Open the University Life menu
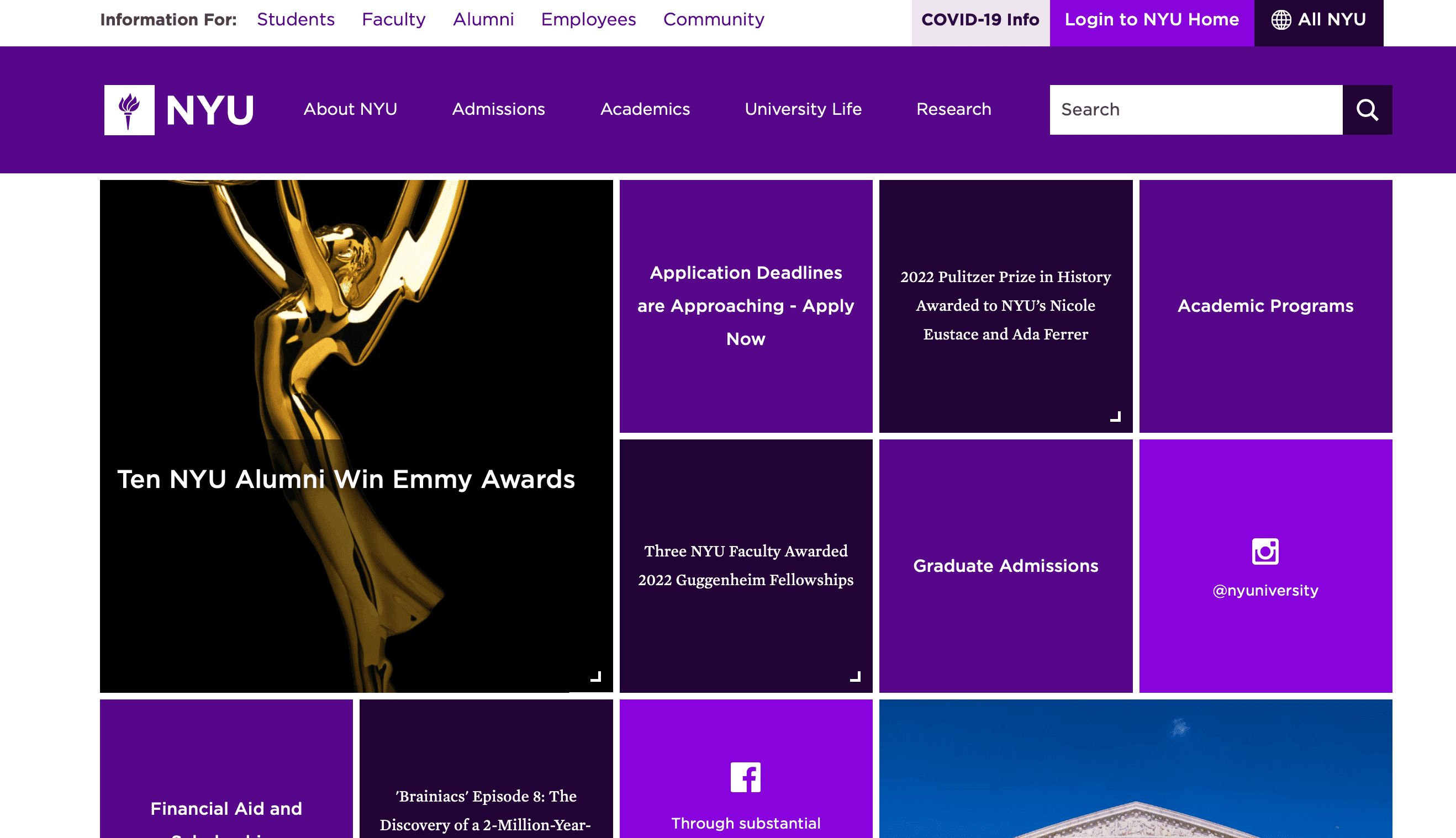This screenshot has height=838, width=1456. [803, 109]
